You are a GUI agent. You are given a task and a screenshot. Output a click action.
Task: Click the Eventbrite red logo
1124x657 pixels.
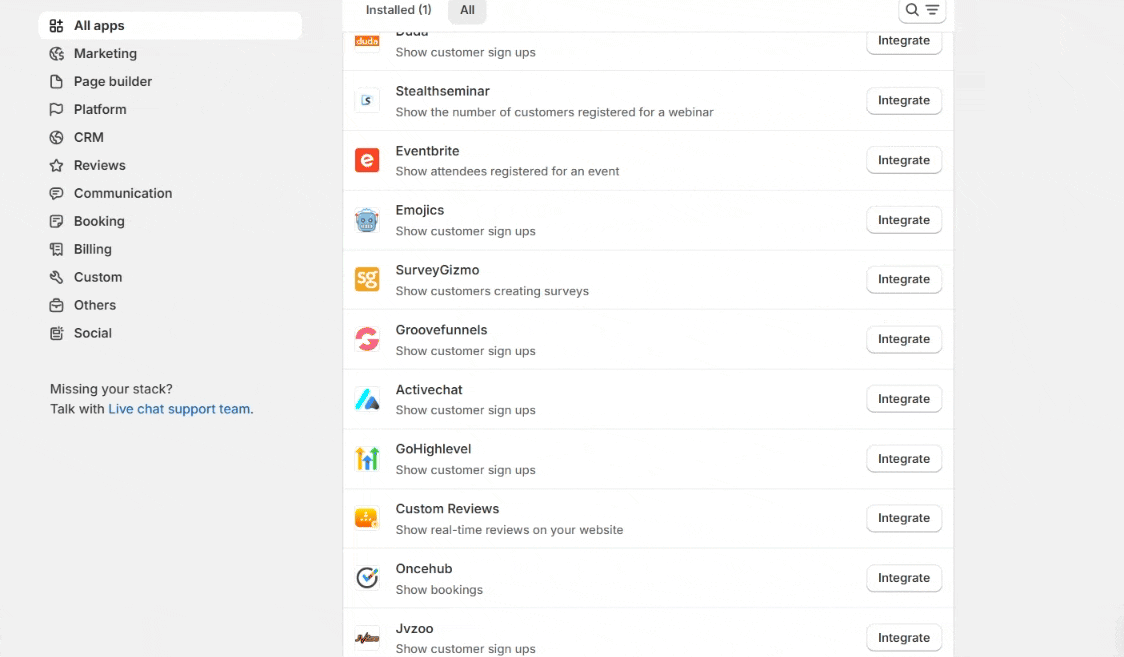click(367, 160)
